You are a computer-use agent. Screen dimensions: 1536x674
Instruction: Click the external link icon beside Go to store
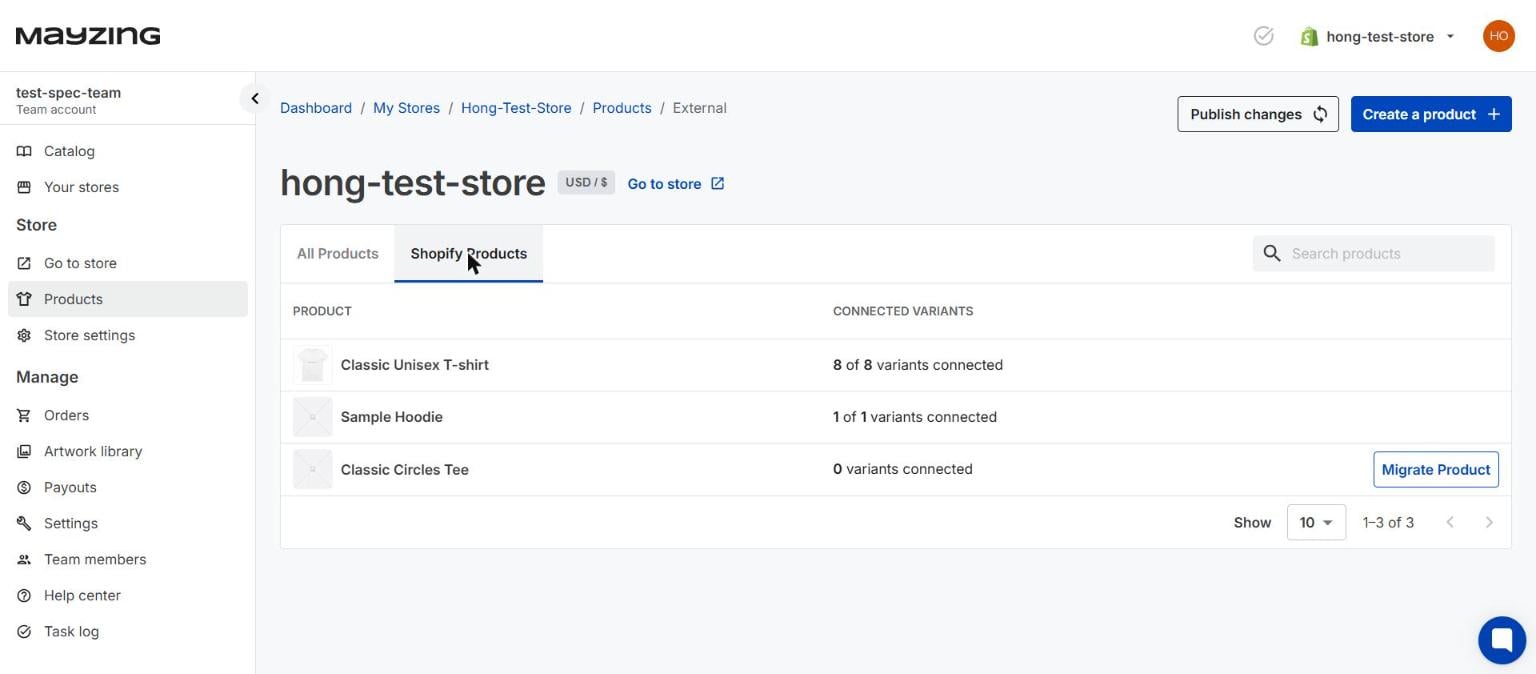717,183
